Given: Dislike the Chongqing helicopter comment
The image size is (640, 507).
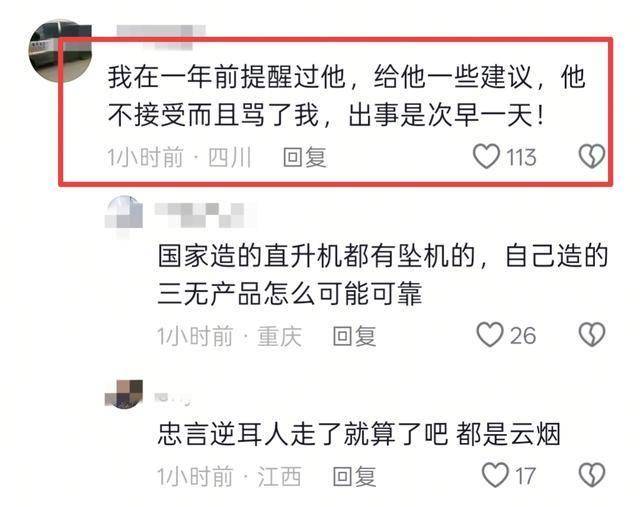Looking at the screenshot, I should 592,335.
